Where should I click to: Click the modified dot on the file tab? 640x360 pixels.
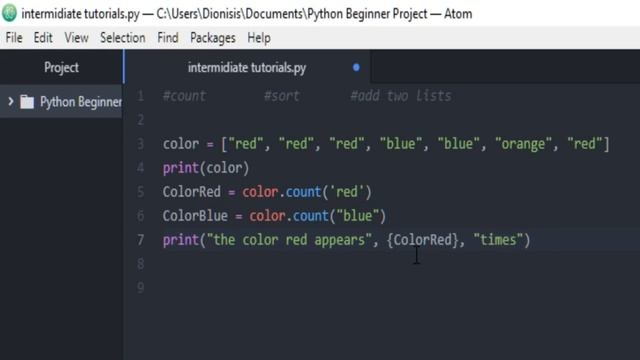356,67
